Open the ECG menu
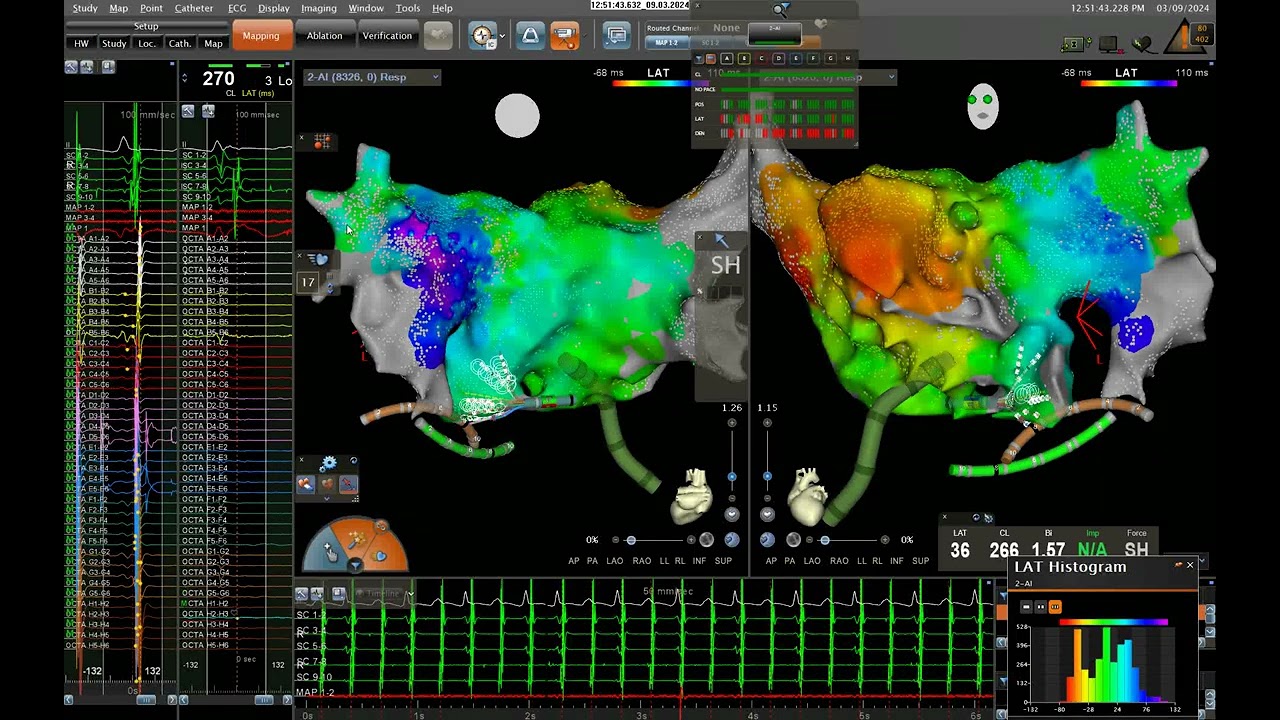The image size is (1280, 720). (x=237, y=8)
